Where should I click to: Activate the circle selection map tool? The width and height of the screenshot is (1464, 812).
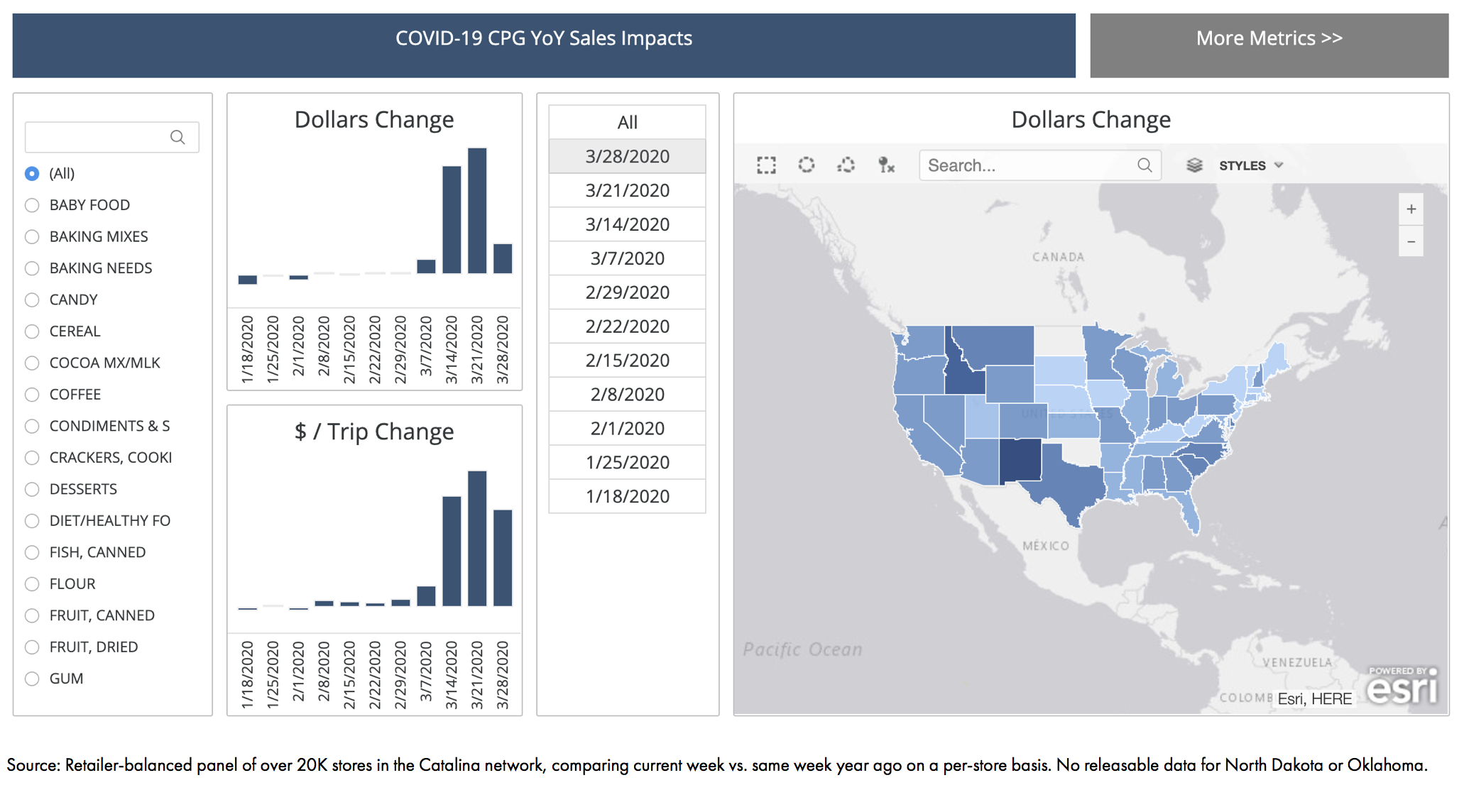coord(806,165)
